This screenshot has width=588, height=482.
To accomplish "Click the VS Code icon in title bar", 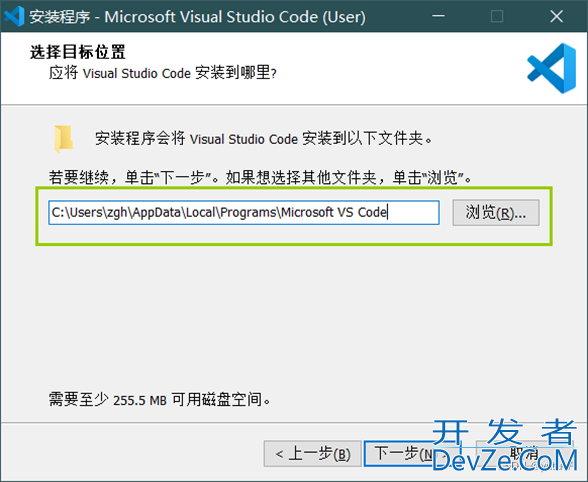I will point(14,17).
